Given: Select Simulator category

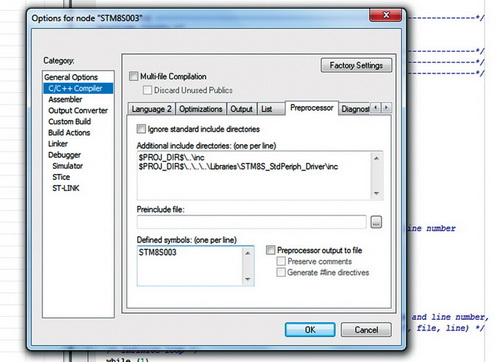Looking at the screenshot, I should (68, 166).
